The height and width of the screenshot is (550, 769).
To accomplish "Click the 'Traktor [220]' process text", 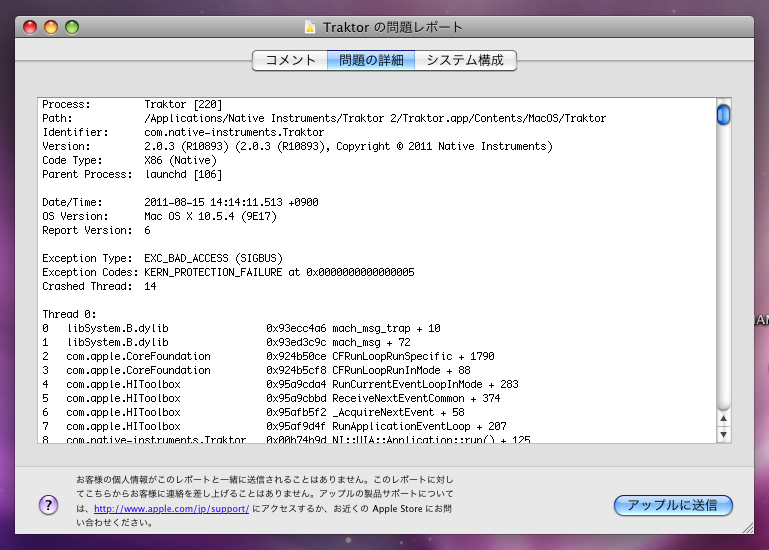I will 183,105.
